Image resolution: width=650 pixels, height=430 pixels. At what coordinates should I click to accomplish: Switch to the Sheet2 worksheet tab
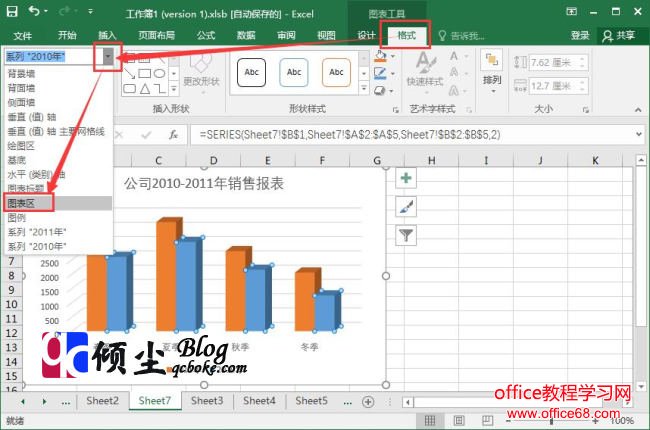tap(102, 401)
